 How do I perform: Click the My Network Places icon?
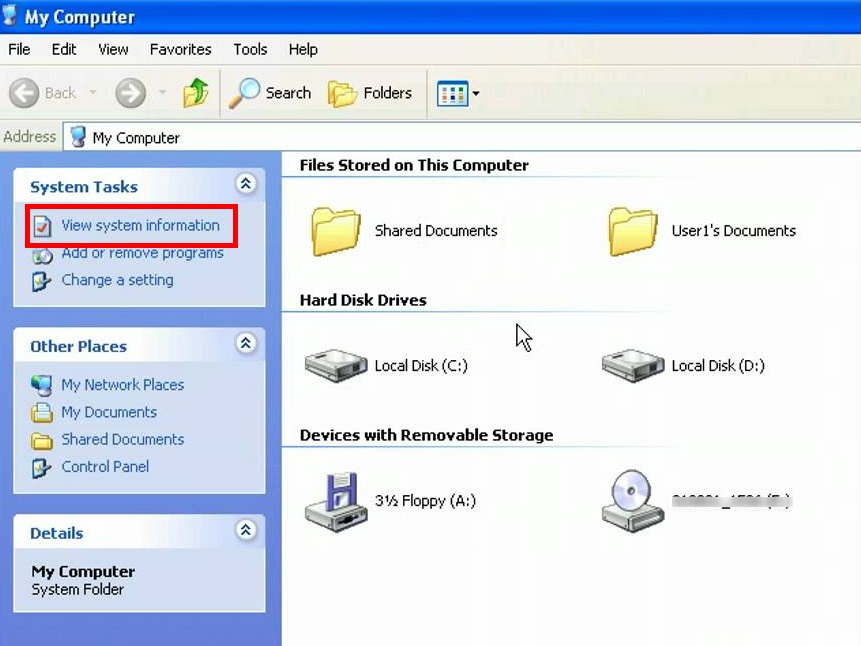click(x=42, y=385)
